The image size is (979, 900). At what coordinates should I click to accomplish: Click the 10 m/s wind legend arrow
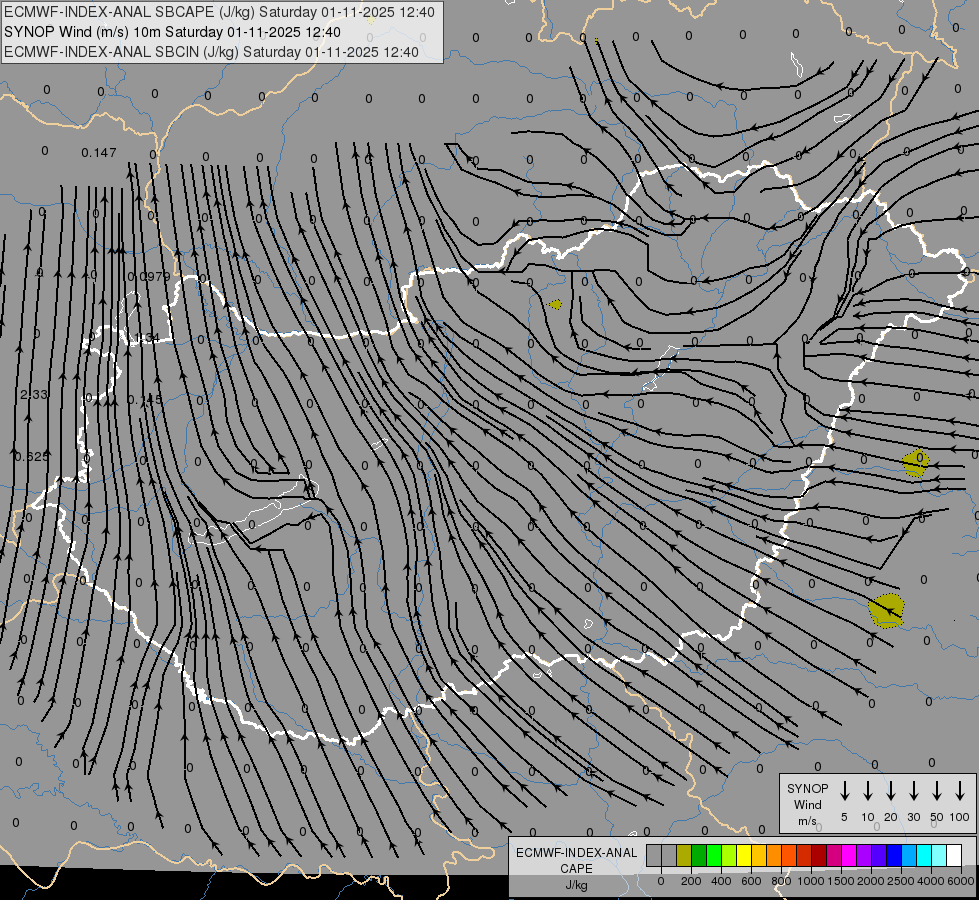pyautogui.click(x=868, y=791)
